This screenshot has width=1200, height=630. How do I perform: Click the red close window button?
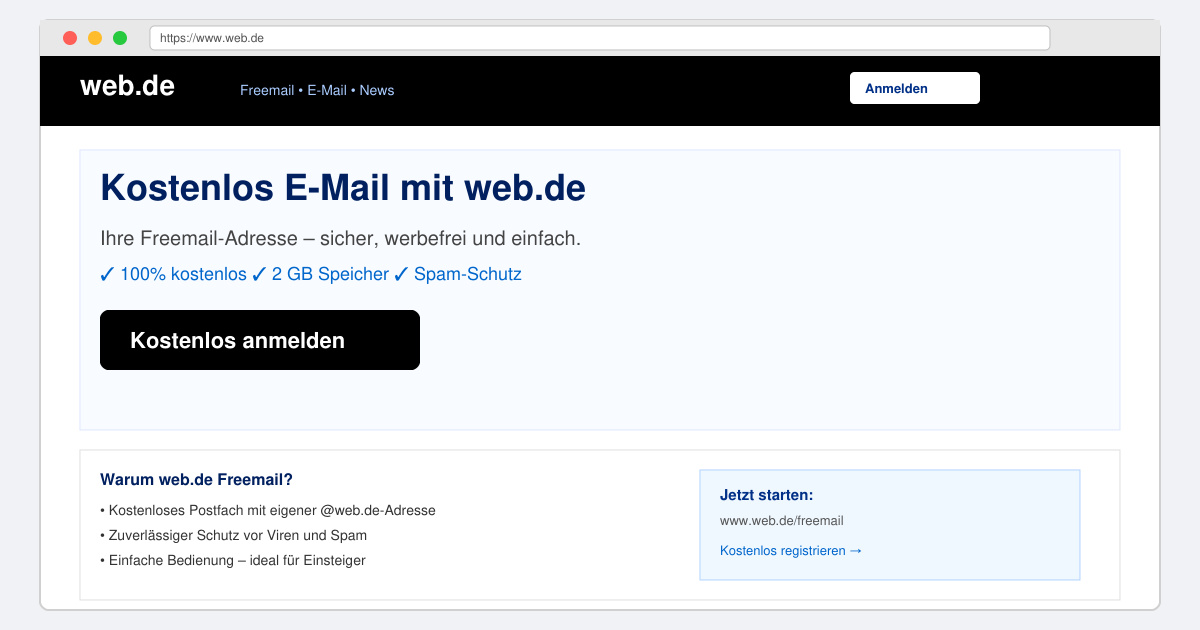[x=70, y=38]
